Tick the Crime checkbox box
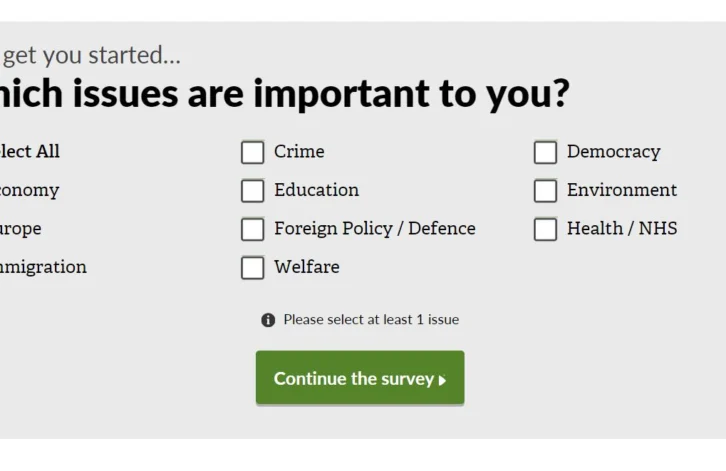 click(252, 152)
